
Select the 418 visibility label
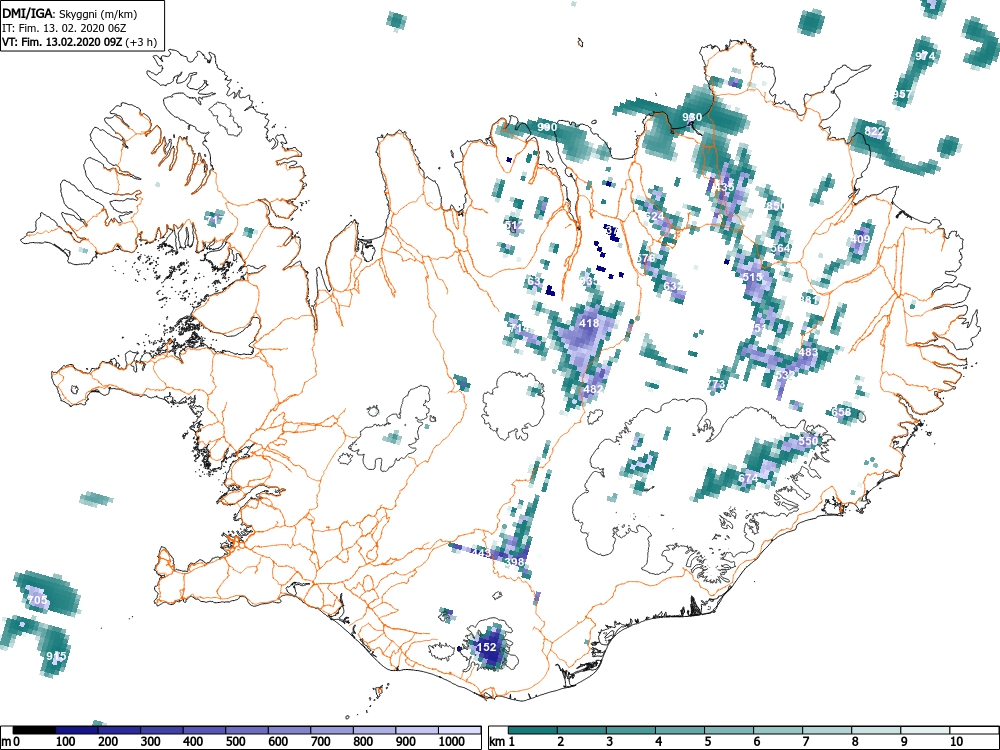click(x=589, y=323)
